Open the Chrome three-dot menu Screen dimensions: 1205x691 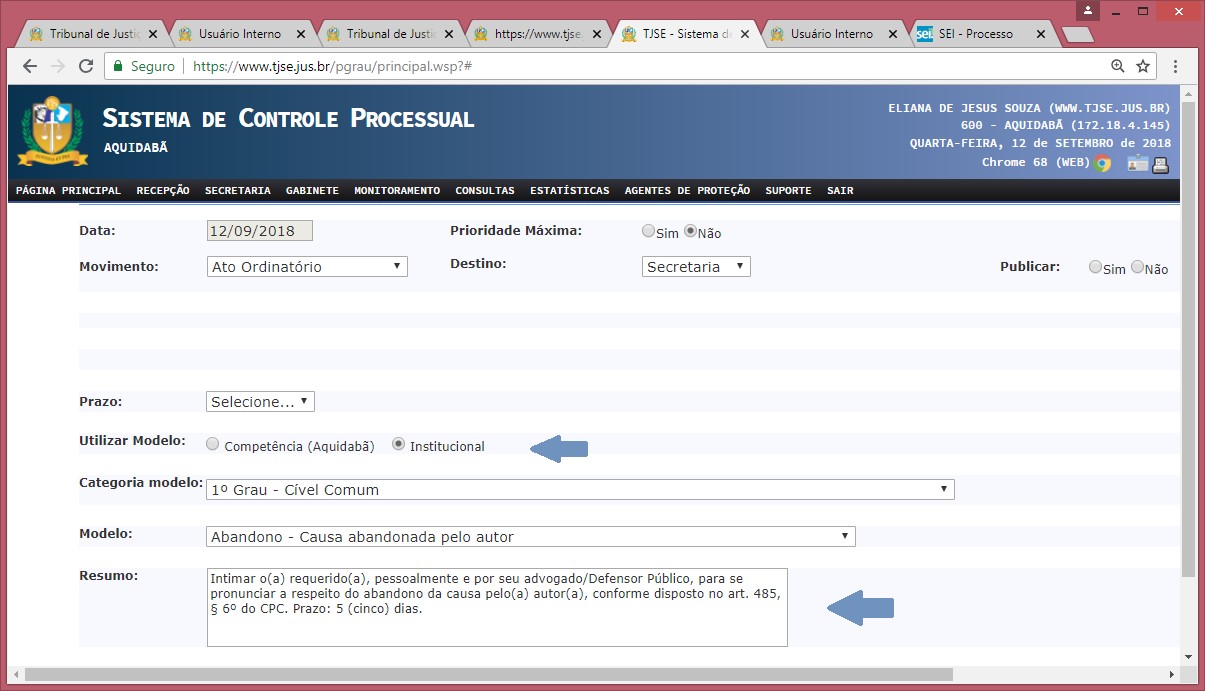coord(1175,66)
